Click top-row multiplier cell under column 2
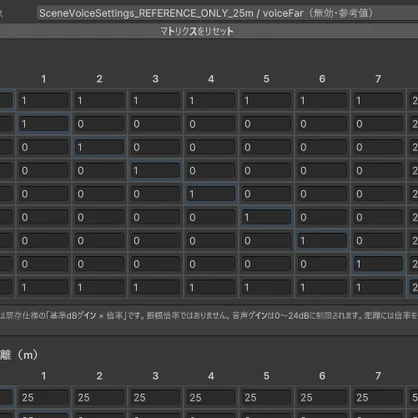Image resolution: width=418 pixels, height=418 pixels. [x=100, y=100]
